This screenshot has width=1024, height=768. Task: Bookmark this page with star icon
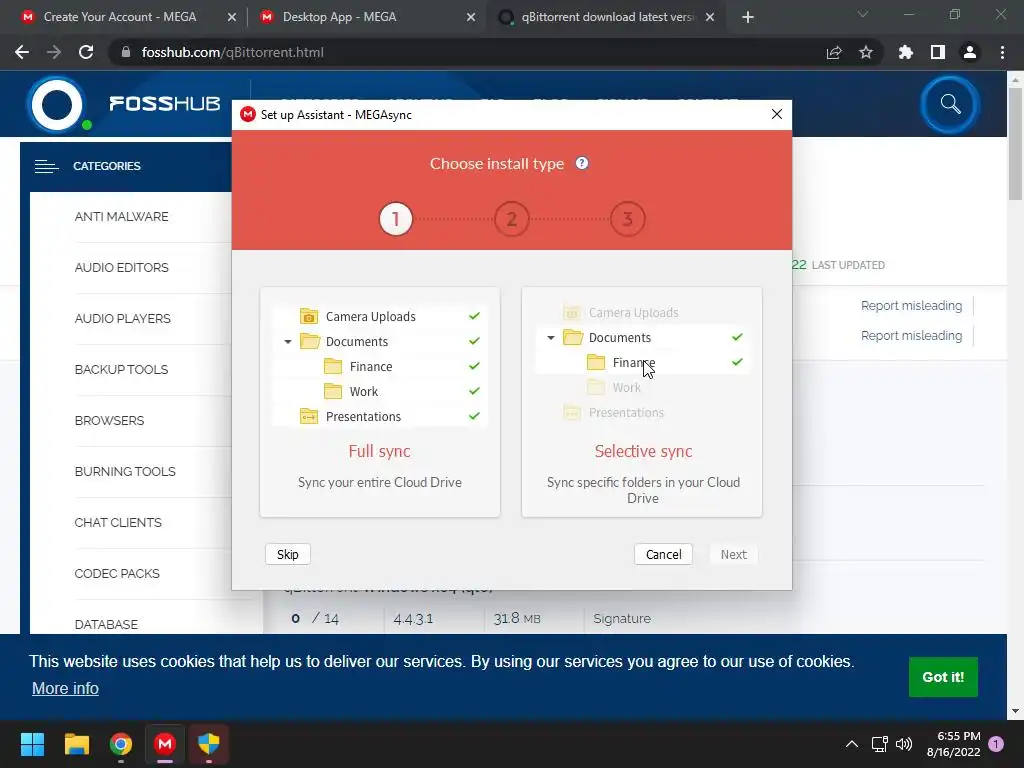tap(866, 52)
